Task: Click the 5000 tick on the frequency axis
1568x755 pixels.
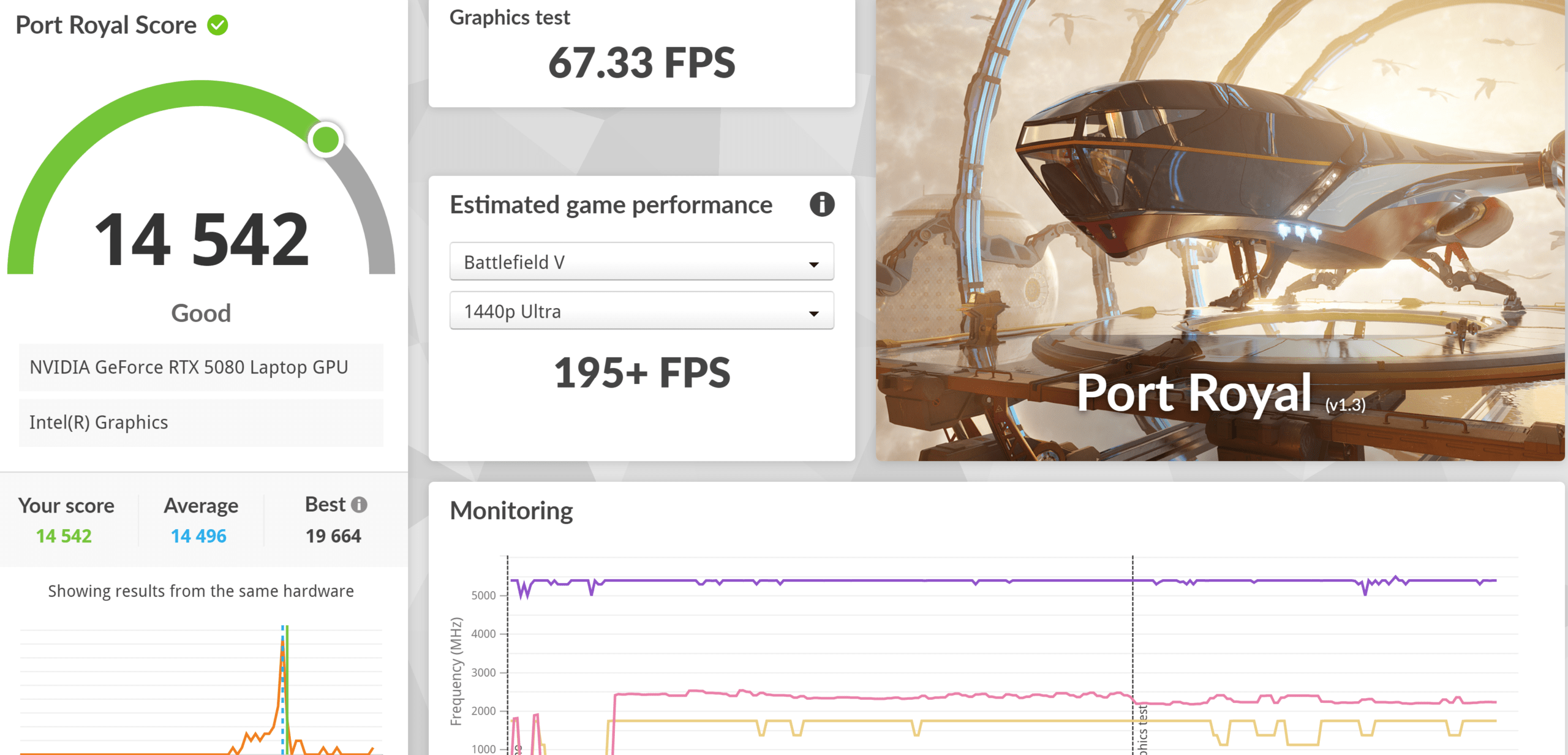Action: 483,595
